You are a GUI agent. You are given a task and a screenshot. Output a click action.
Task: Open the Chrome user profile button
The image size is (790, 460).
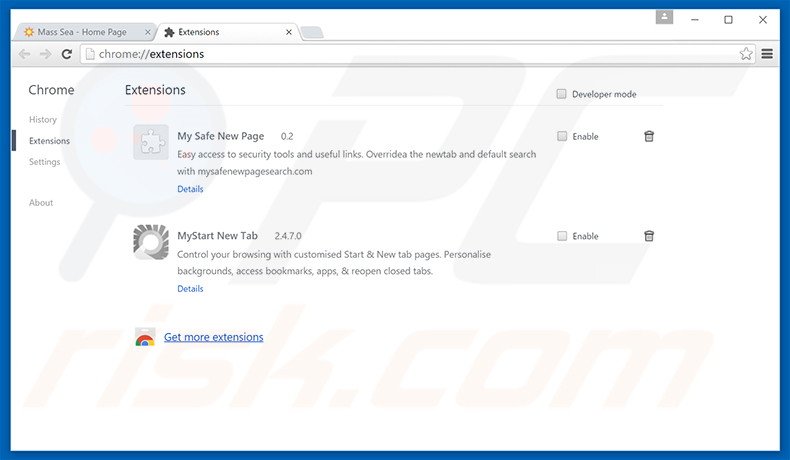tap(664, 17)
